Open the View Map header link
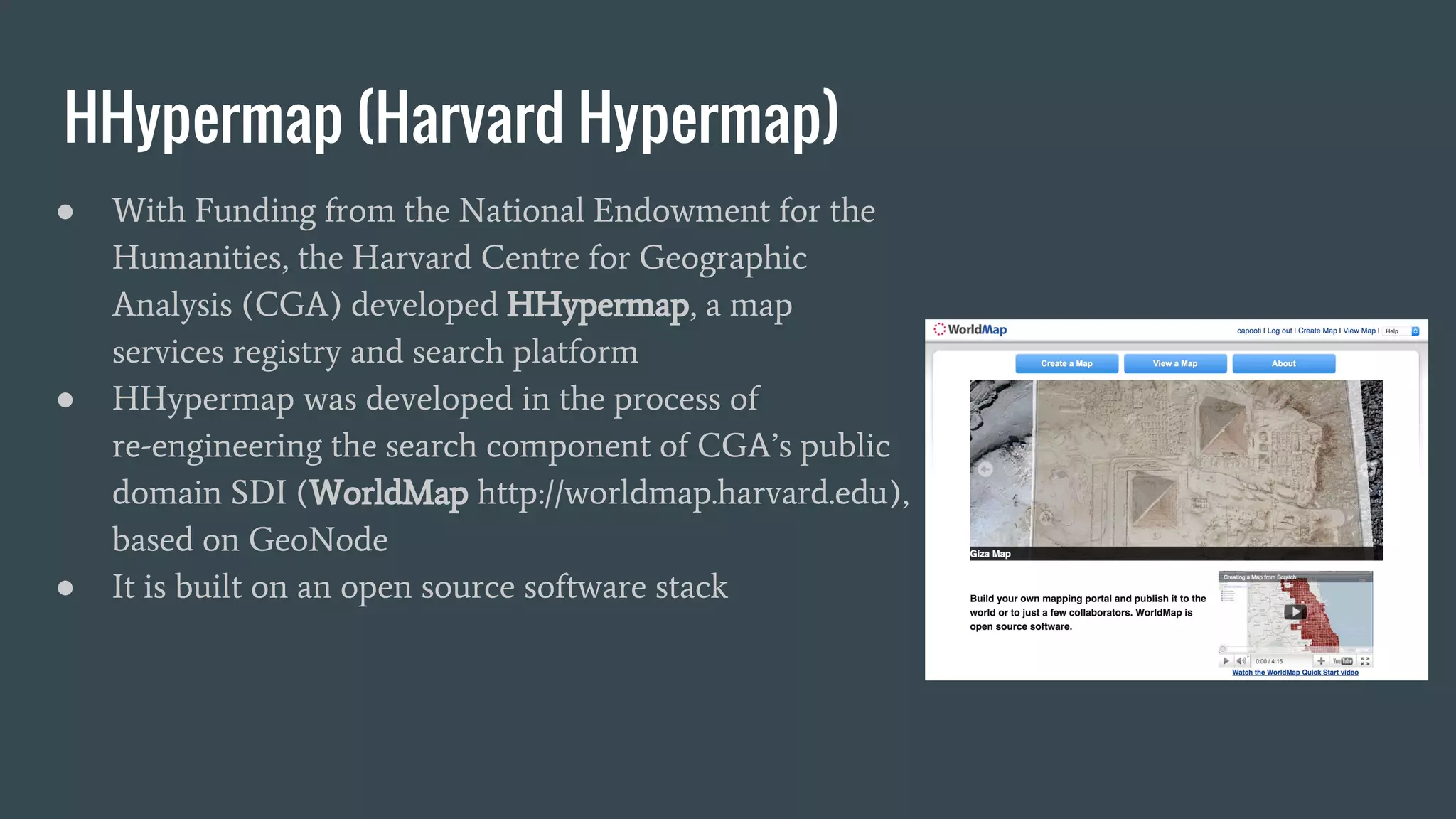Screen dimensions: 1456x819 pyautogui.click(x=1359, y=331)
